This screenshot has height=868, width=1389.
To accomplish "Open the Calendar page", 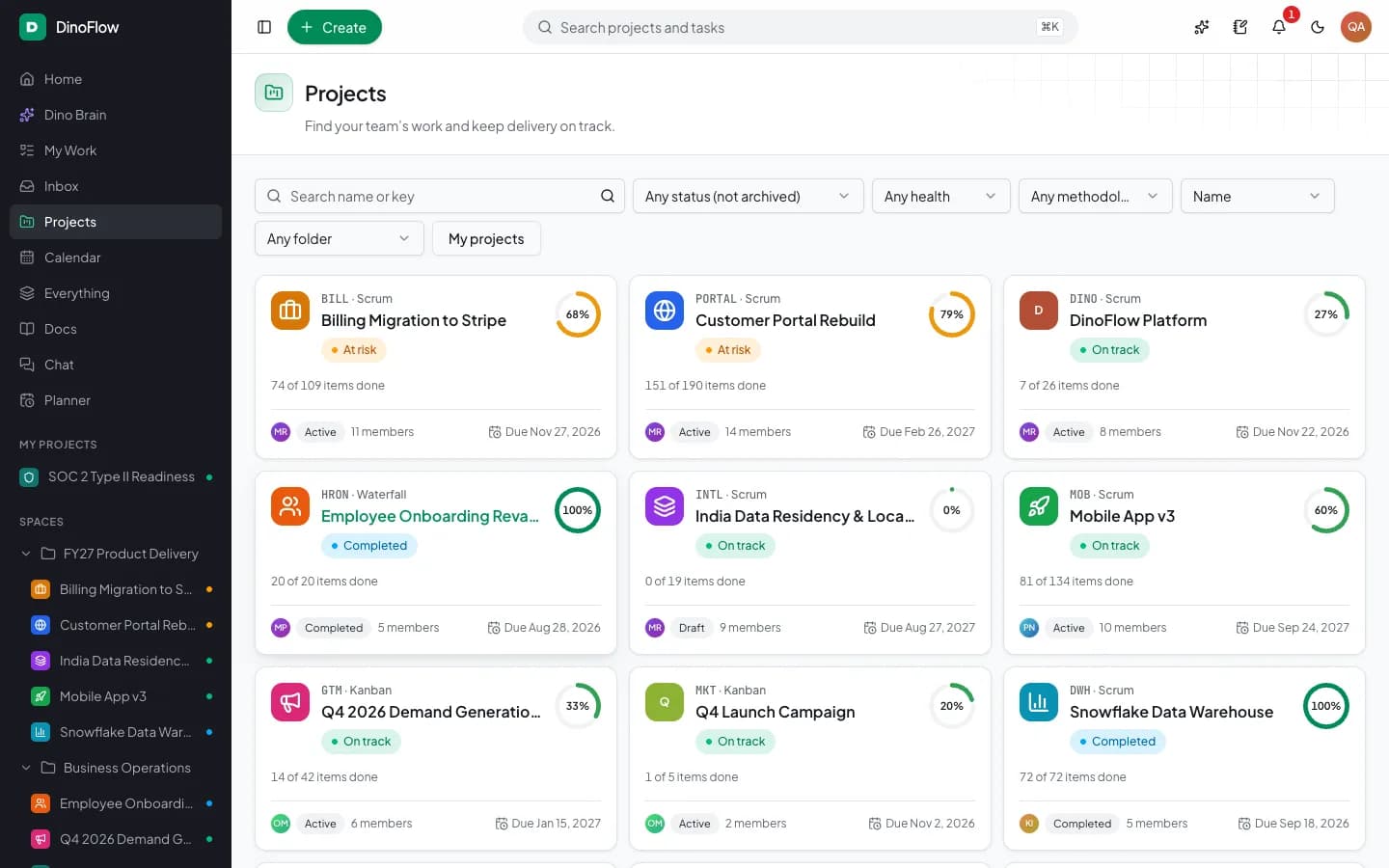I will (x=116, y=258).
